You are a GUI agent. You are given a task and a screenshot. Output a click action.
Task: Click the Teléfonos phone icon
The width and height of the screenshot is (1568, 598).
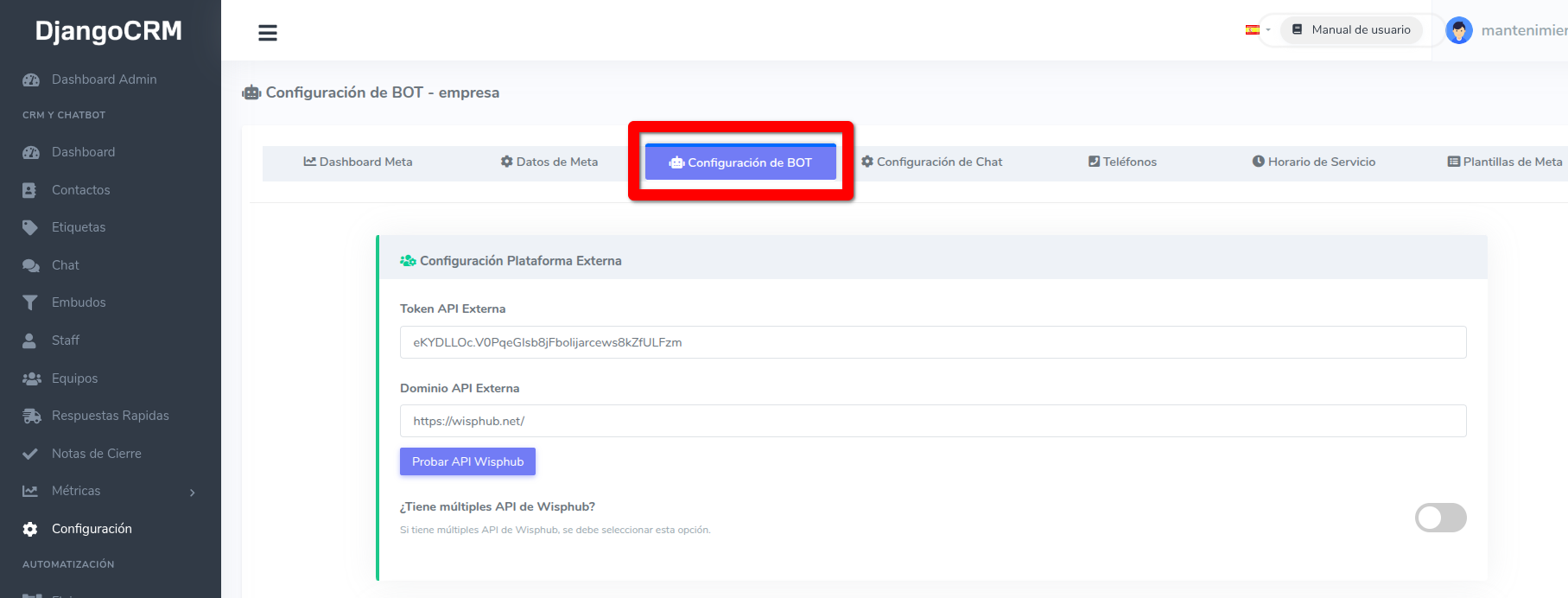click(1094, 162)
